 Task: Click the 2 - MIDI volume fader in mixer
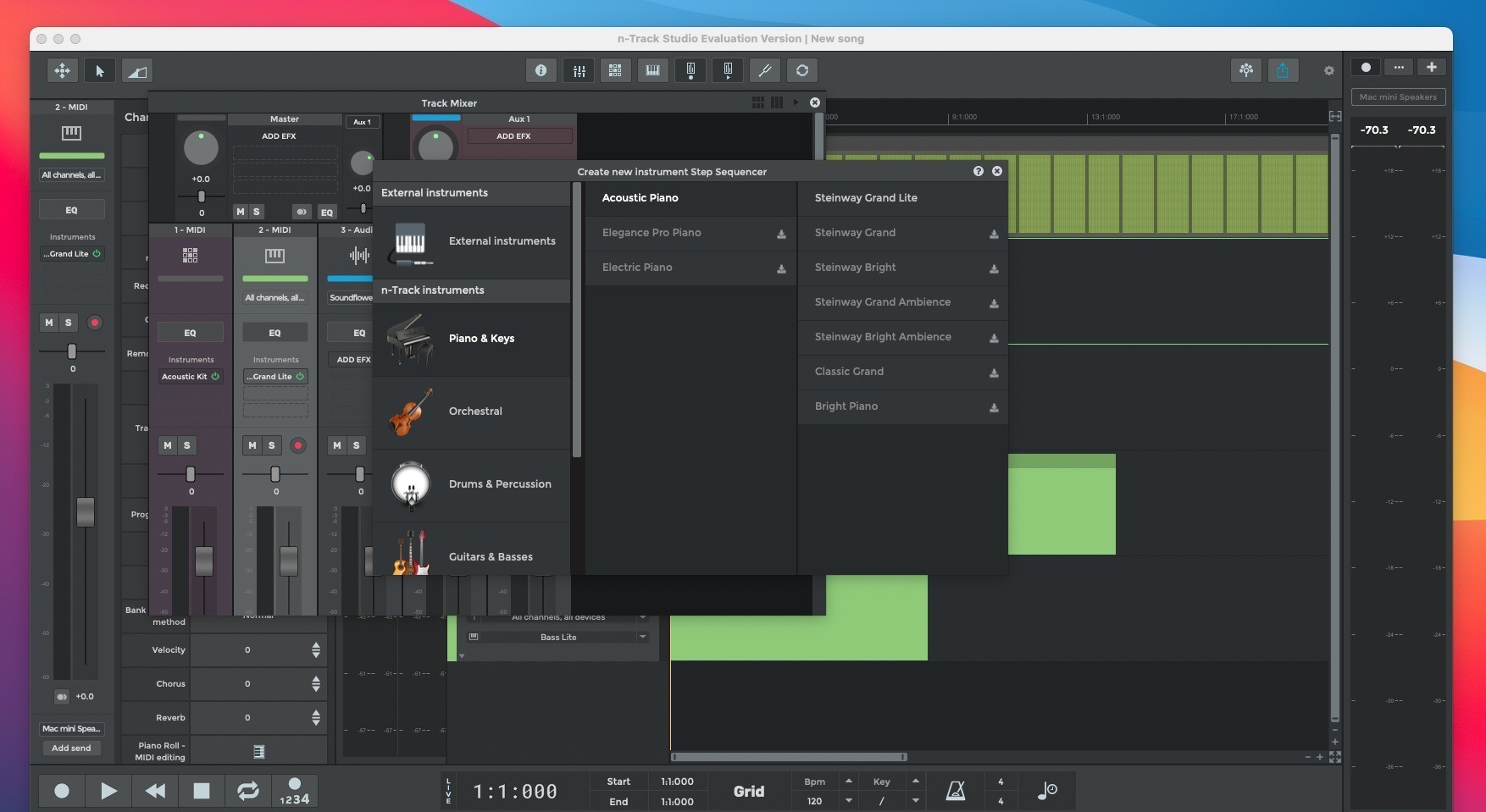point(289,560)
